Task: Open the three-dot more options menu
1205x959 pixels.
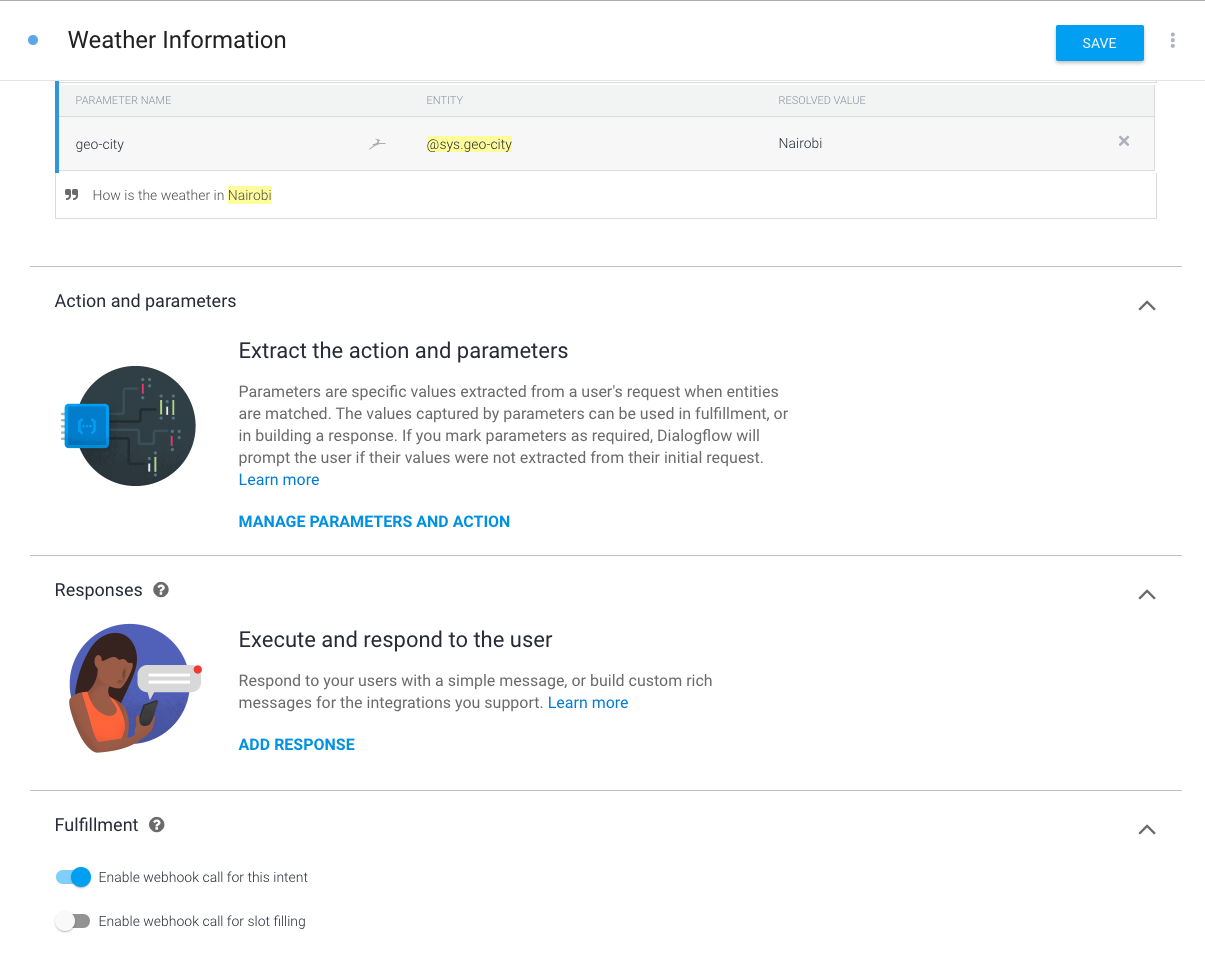Action: [x=1172, y=41]
